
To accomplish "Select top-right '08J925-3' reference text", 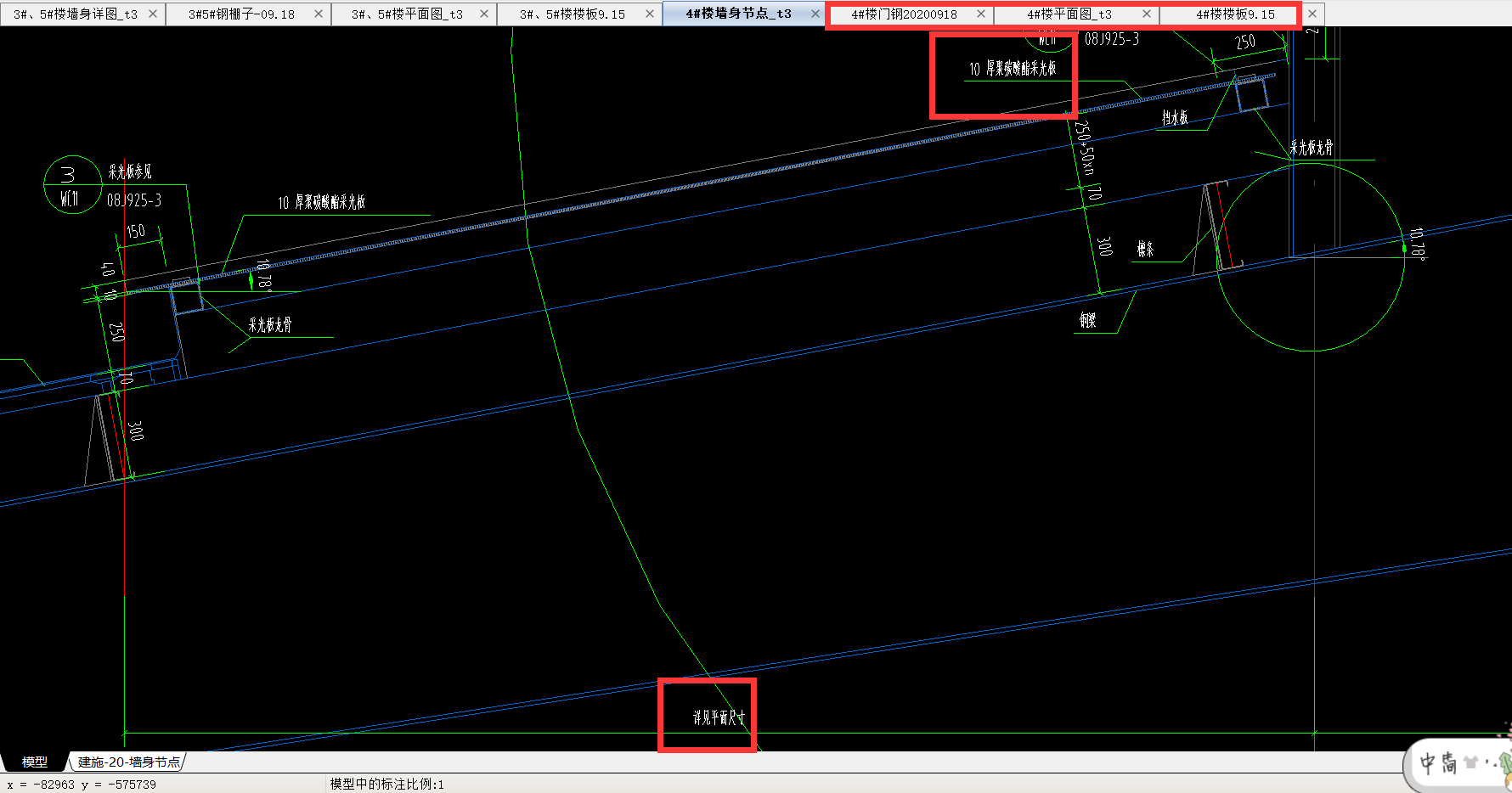I will [1112, 39].
